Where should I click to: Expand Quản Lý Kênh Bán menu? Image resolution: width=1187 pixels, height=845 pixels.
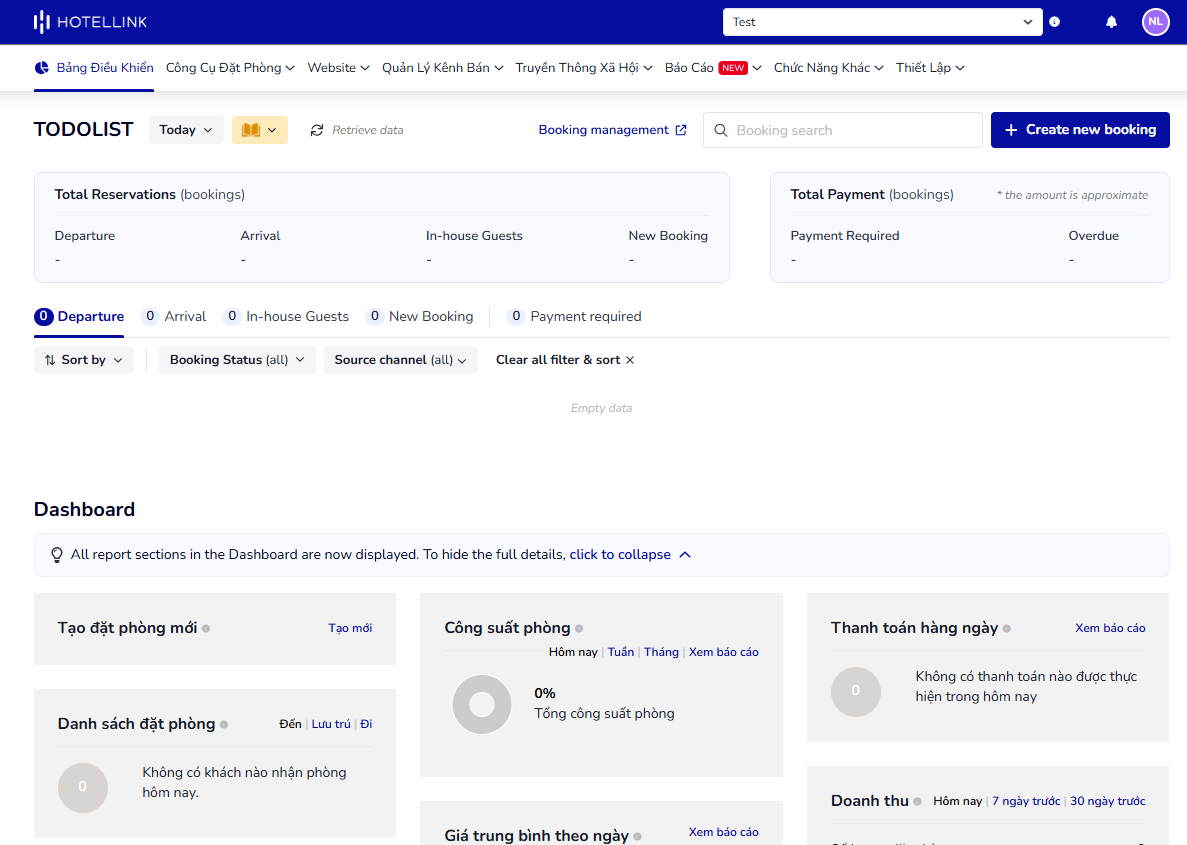tap(443, 67)
